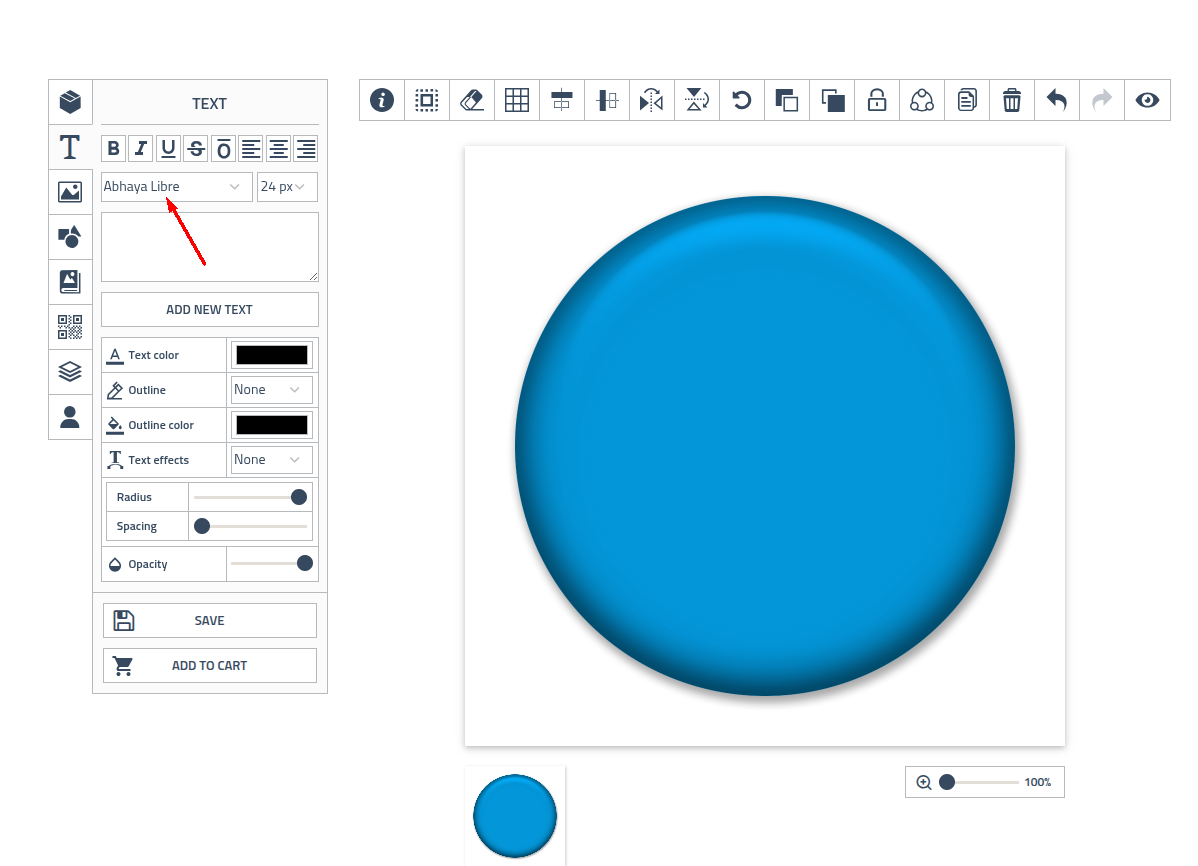1198x866 pixels.
Task: Click the zoom magnifier icon
Action: click(x=924, y=782)
